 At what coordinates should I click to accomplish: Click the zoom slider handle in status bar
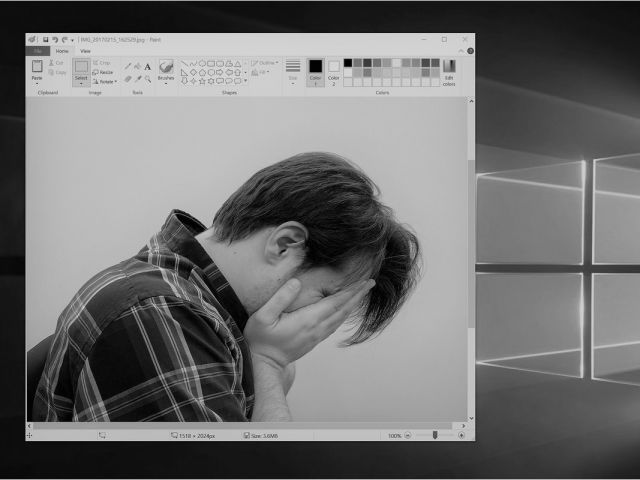click(x=434, y=436)
